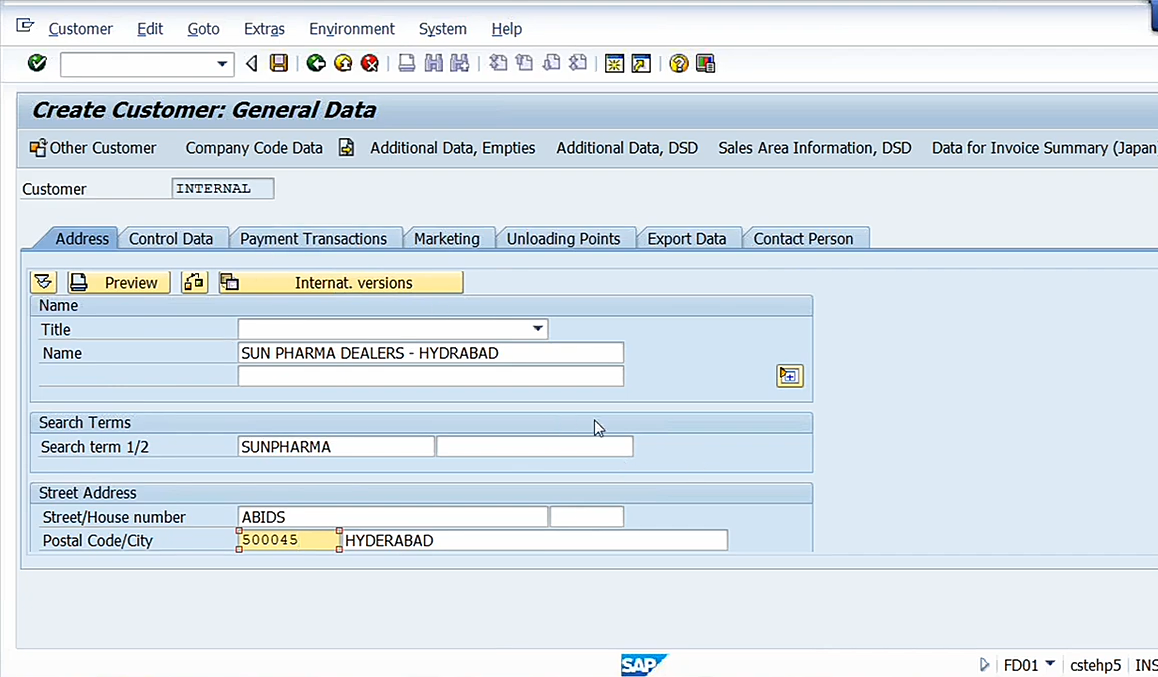Click the Find Next binoculars icon
Screen dimensions: 1158x677
pyautogui.click(x=459, y=63)
